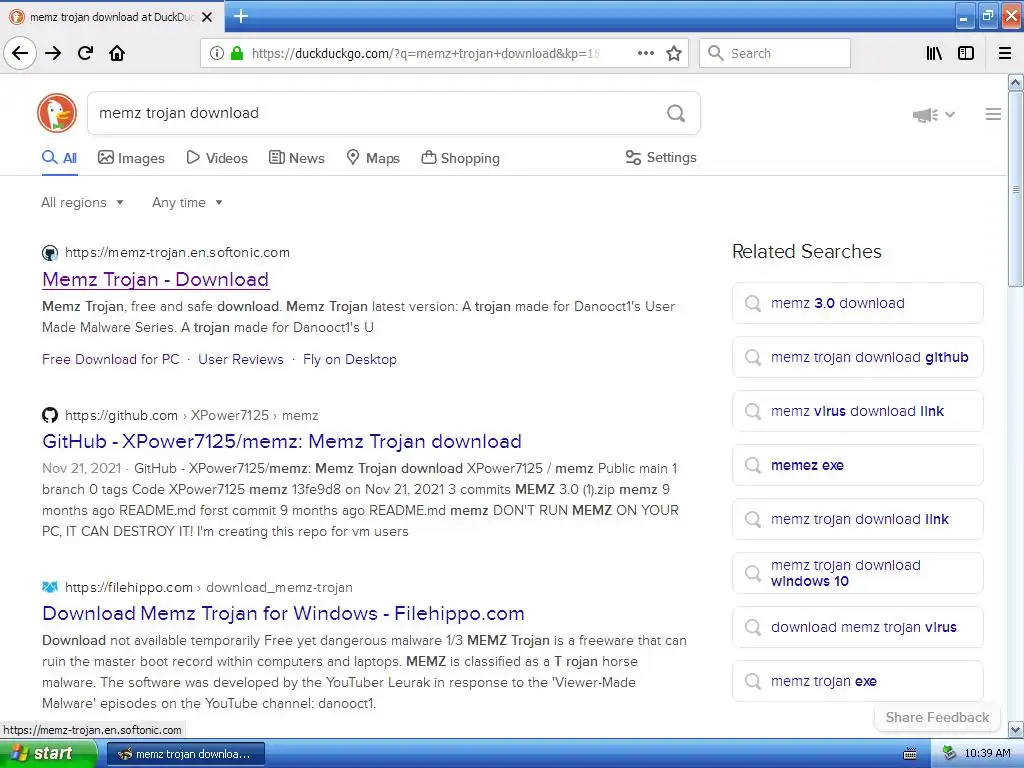Click the vertical scrollbar thumb
Viewport: 1024px width, 768px height.
1016,189
